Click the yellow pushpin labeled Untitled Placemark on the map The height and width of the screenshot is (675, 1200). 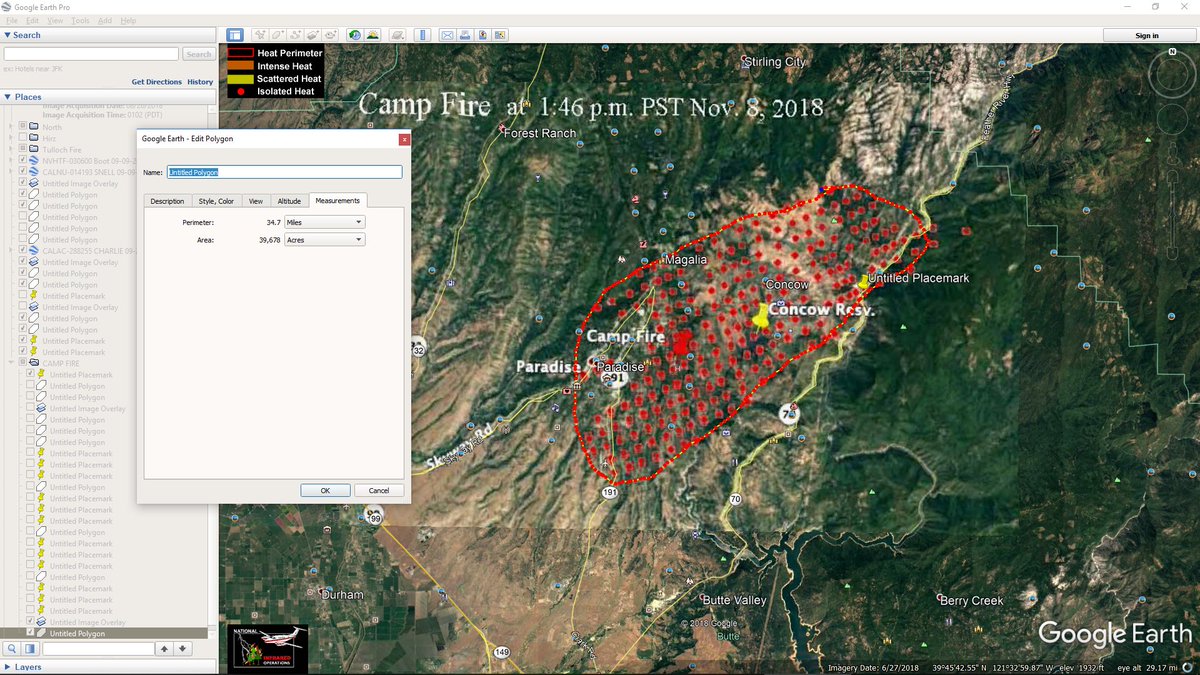863,281
